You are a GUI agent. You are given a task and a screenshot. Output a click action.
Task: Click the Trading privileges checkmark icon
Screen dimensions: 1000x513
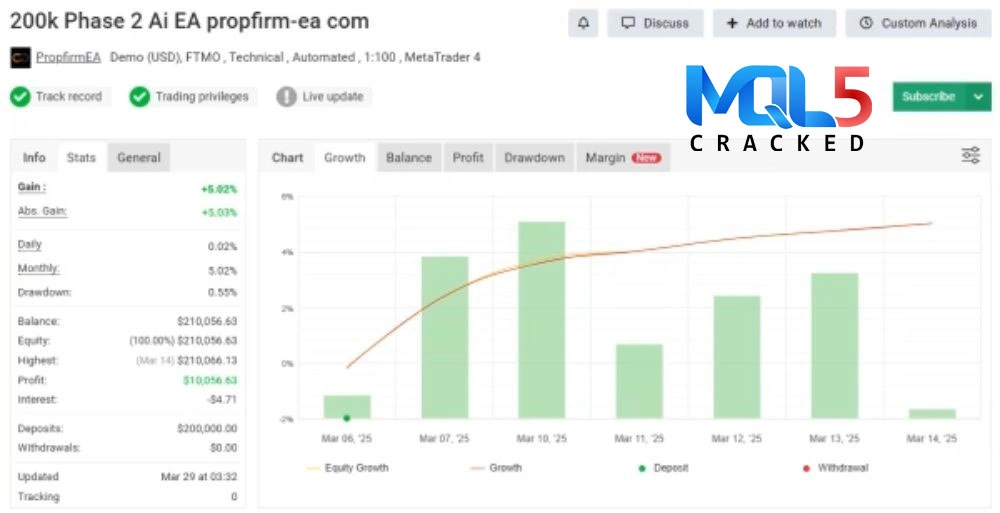click(139, 97)
